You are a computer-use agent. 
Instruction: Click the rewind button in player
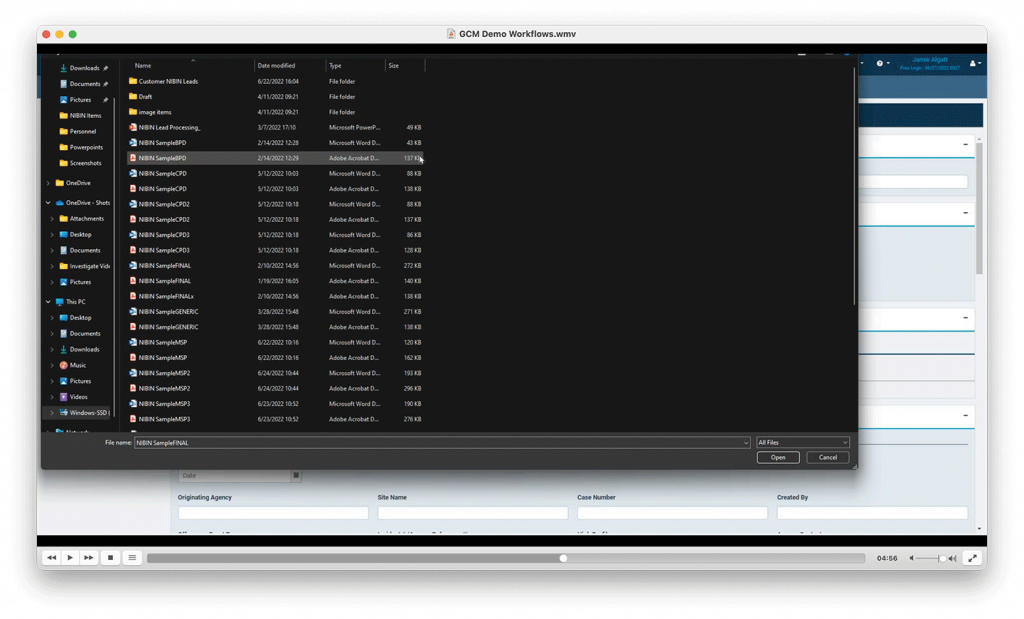(52, 557)
